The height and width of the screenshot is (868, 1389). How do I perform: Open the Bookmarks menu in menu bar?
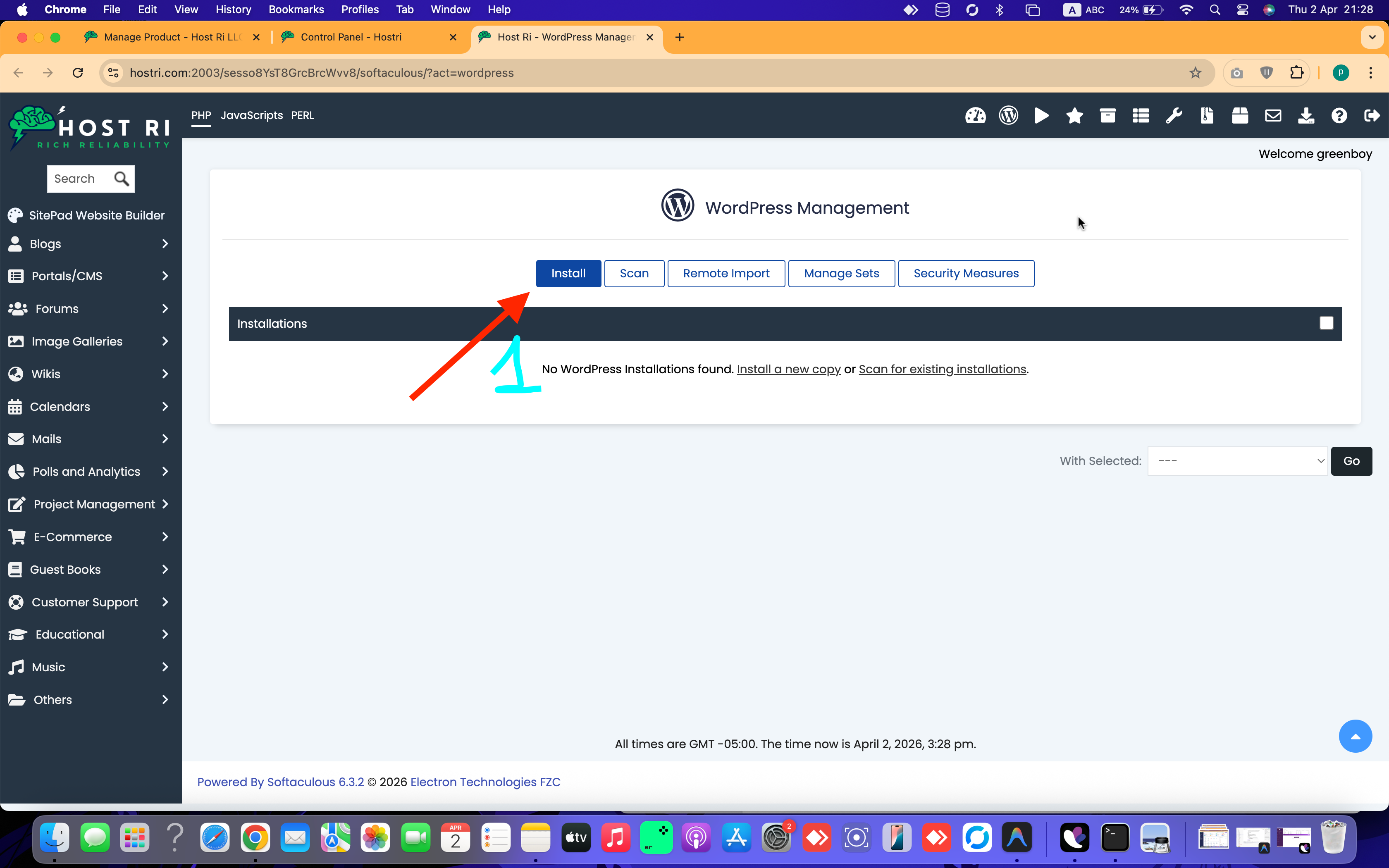[x=296, y=10]
